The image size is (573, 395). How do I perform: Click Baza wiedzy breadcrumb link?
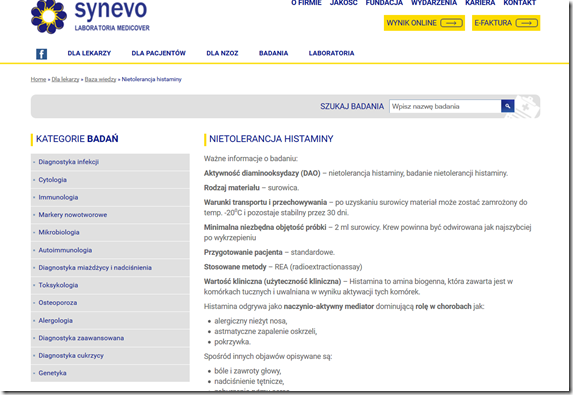coord(100,79)
